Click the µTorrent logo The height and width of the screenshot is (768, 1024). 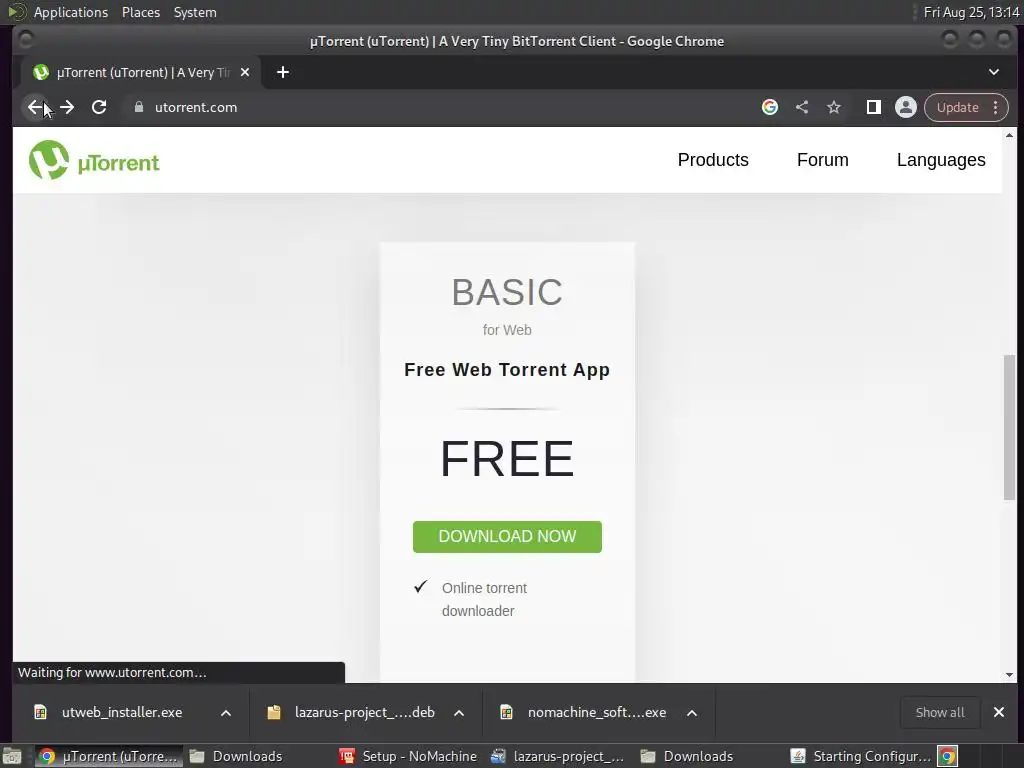[x=94, y=160]
